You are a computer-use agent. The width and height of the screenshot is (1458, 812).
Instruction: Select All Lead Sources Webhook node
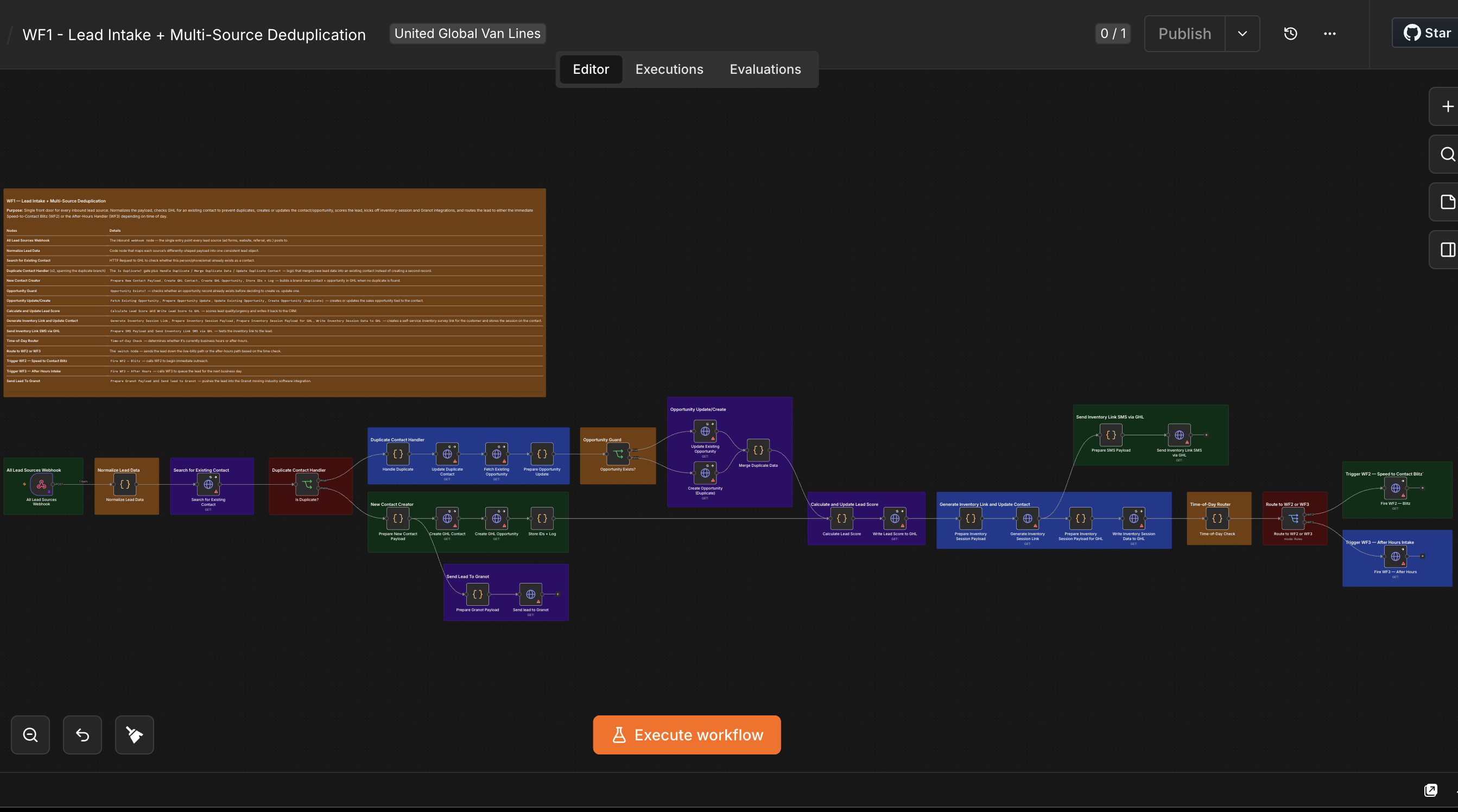pyautogui.click(x=41, y=484)
